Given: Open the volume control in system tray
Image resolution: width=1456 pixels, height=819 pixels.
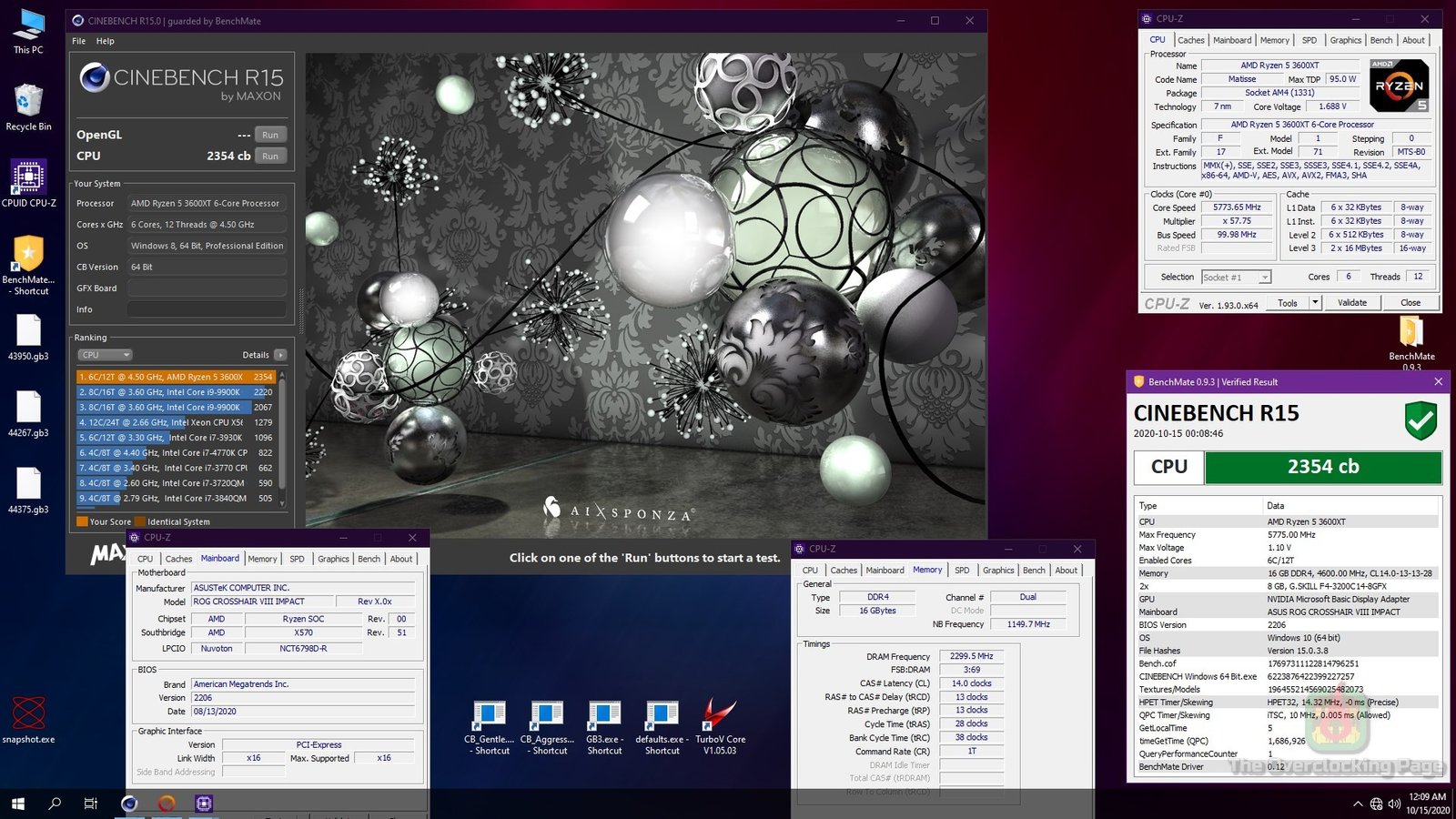Looking at the screenshot, I should click(x=1394, y=804).
